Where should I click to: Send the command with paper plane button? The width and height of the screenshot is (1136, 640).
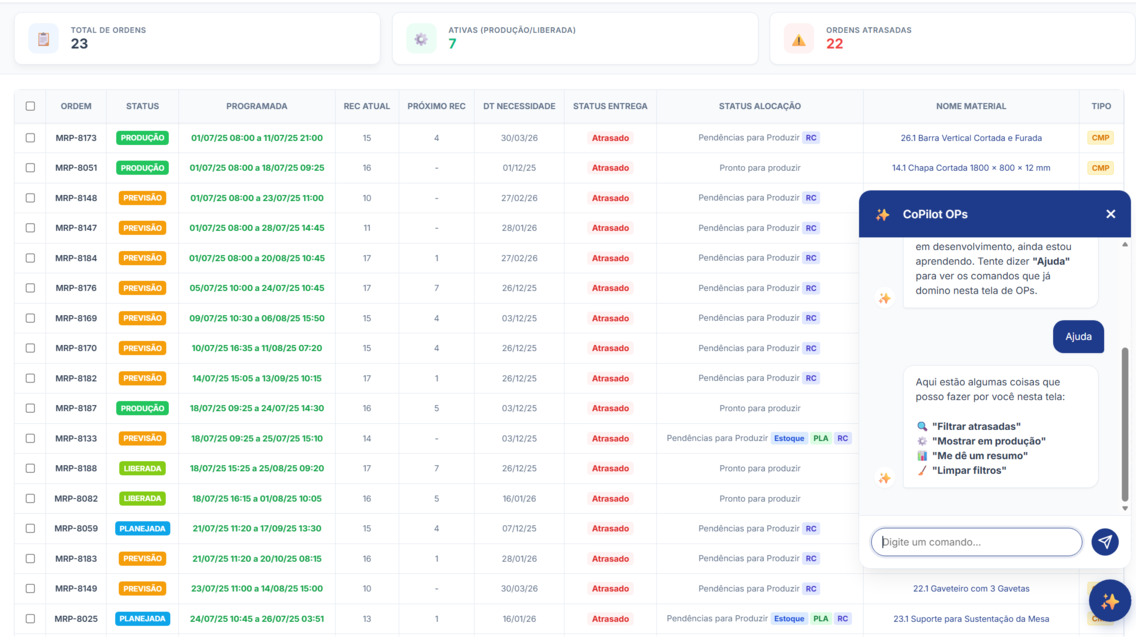tap(1104, 542)
